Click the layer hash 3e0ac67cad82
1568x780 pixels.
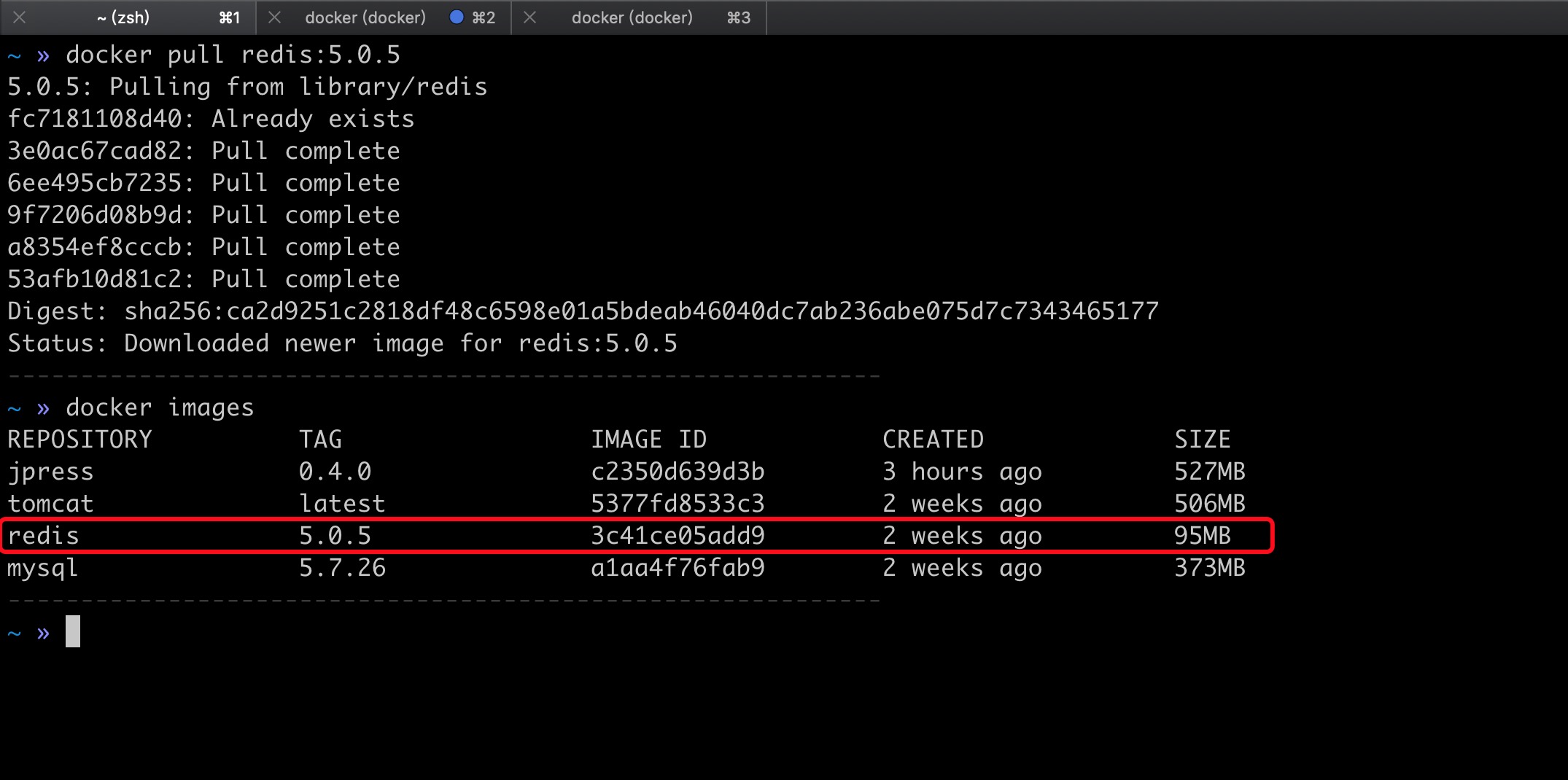pos(94,151)
